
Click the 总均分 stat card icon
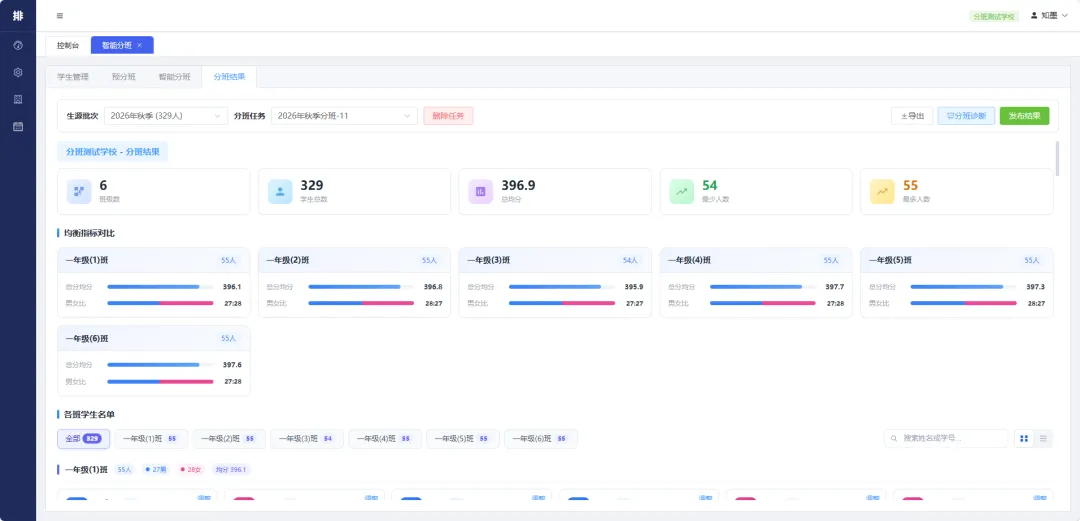click(x=481, y=191)
